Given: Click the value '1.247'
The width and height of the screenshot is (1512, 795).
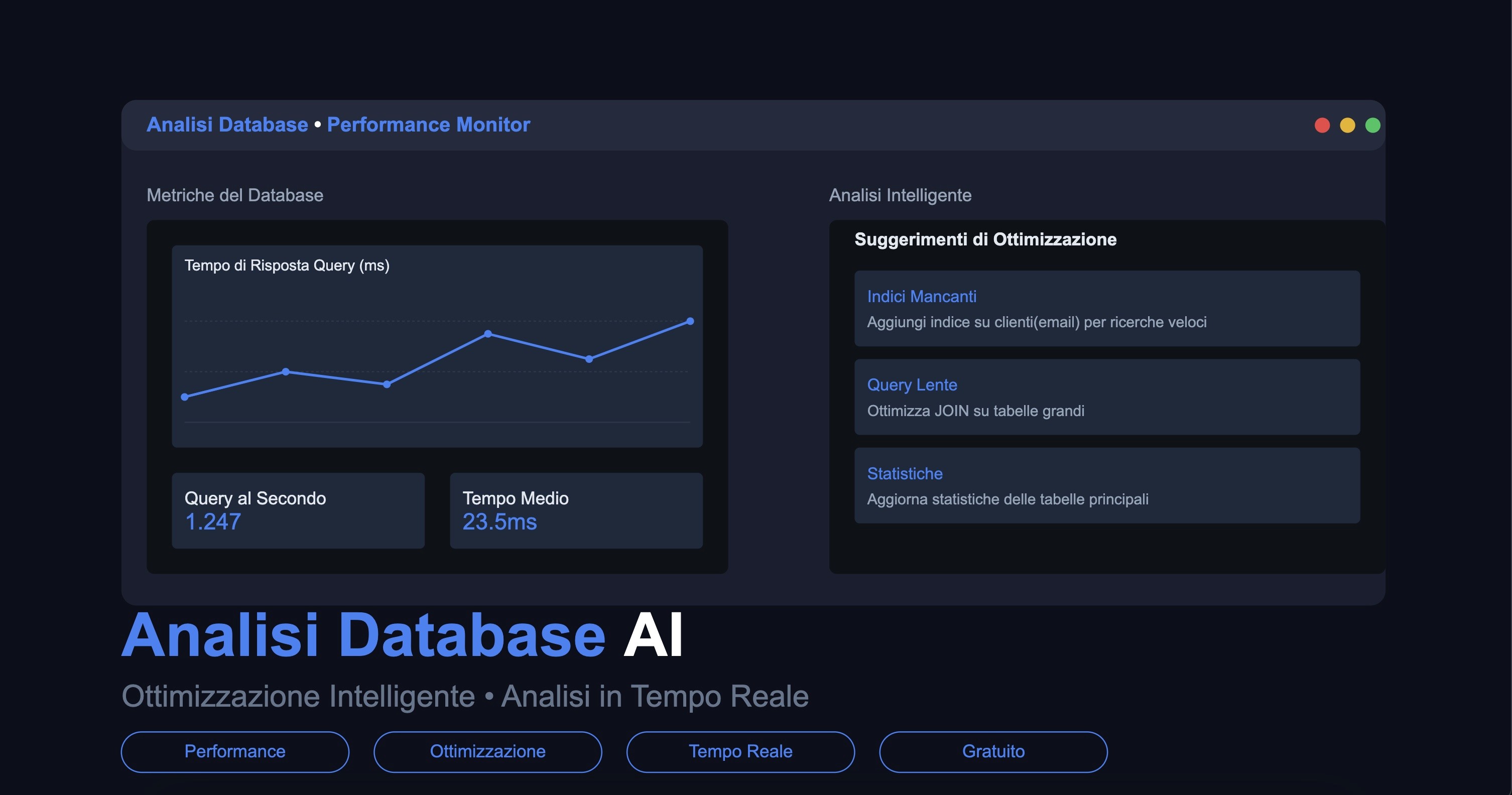Looking at the screenshot, I should tap(212, 522).
